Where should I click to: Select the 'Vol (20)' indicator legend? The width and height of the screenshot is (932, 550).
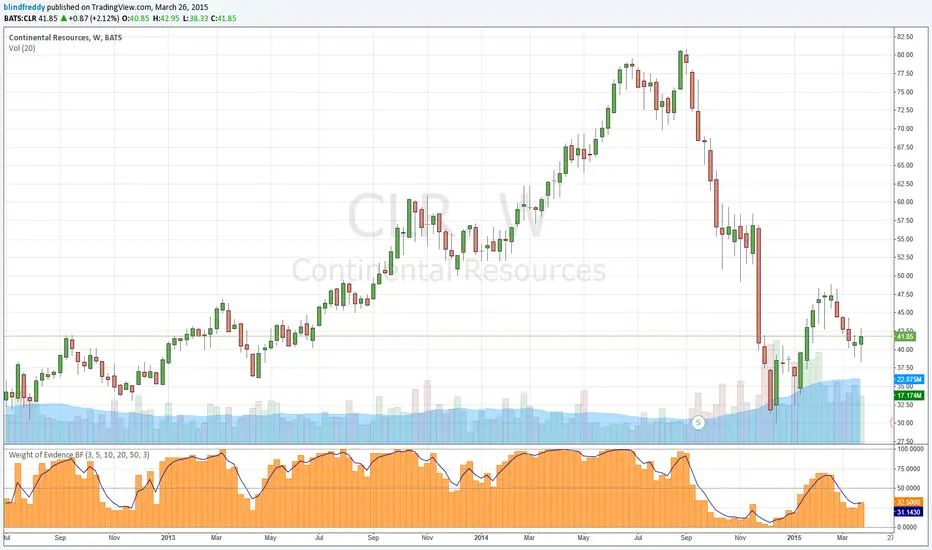click(22, 48)
